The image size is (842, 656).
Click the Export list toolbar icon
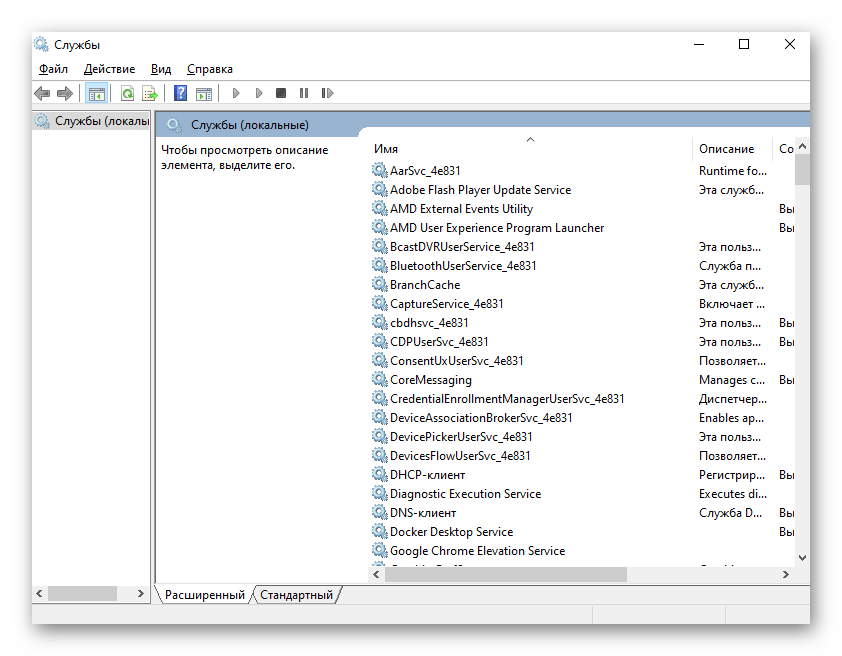[x=149, y=93]
